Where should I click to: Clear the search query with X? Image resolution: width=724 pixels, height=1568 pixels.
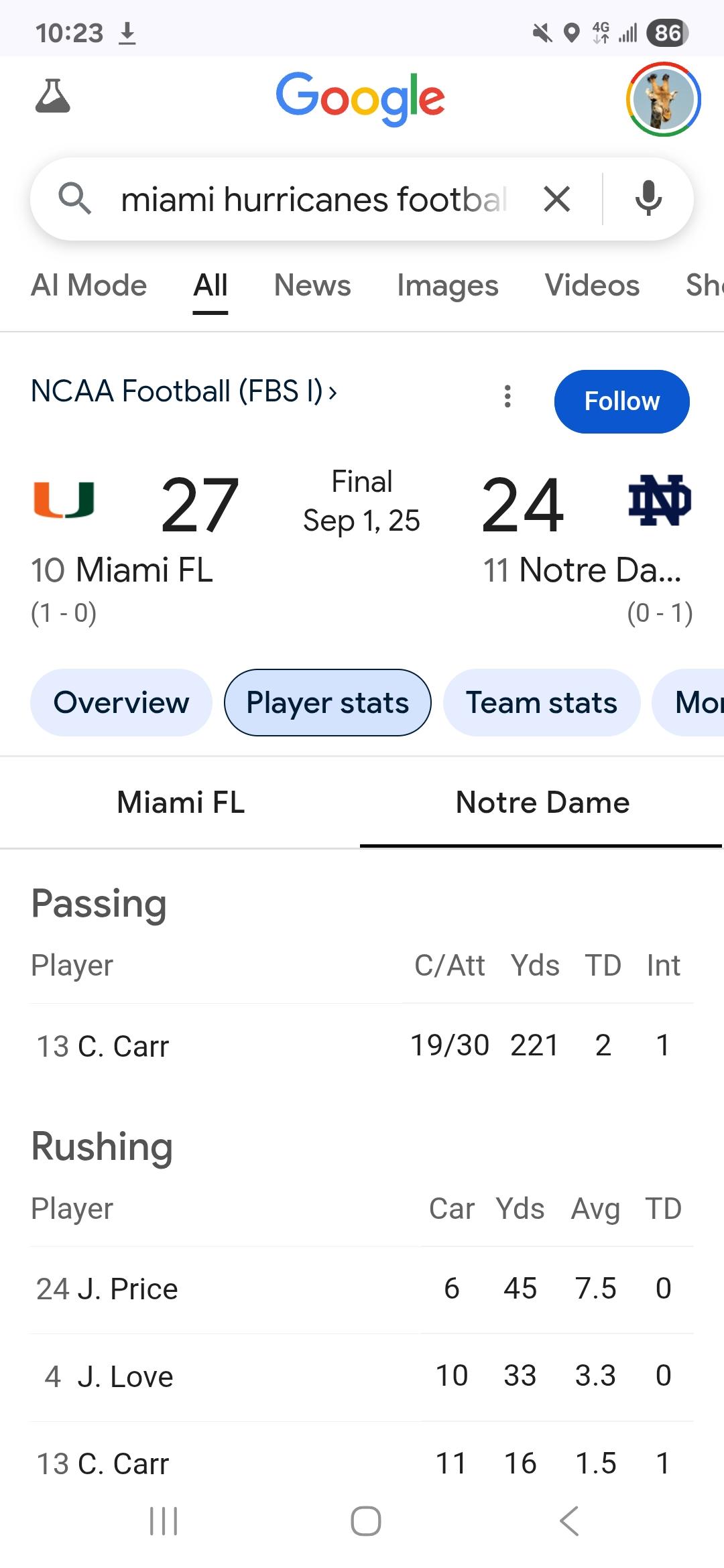point(556,199)
